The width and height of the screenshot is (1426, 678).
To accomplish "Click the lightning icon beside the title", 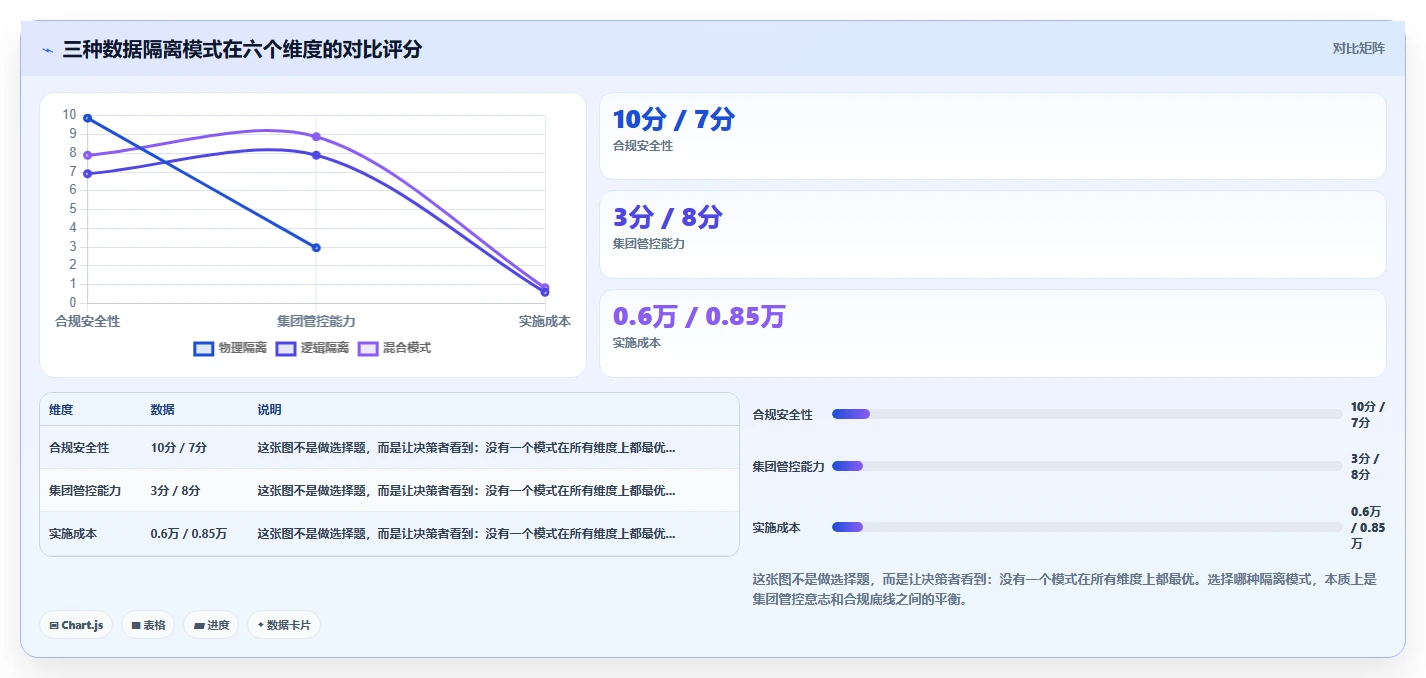I will (47, 50).
